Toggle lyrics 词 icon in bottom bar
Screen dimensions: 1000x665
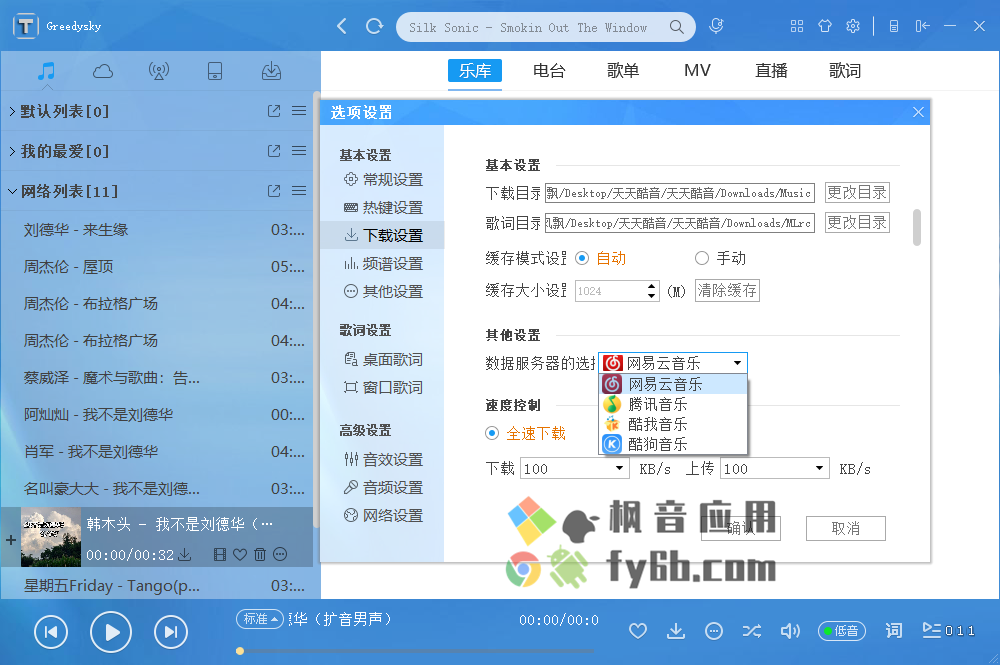point(893,631)
